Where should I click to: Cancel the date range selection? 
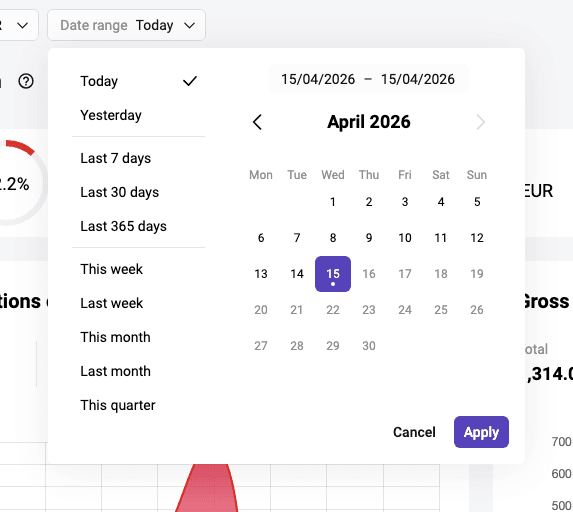click(x=414, y=432)
